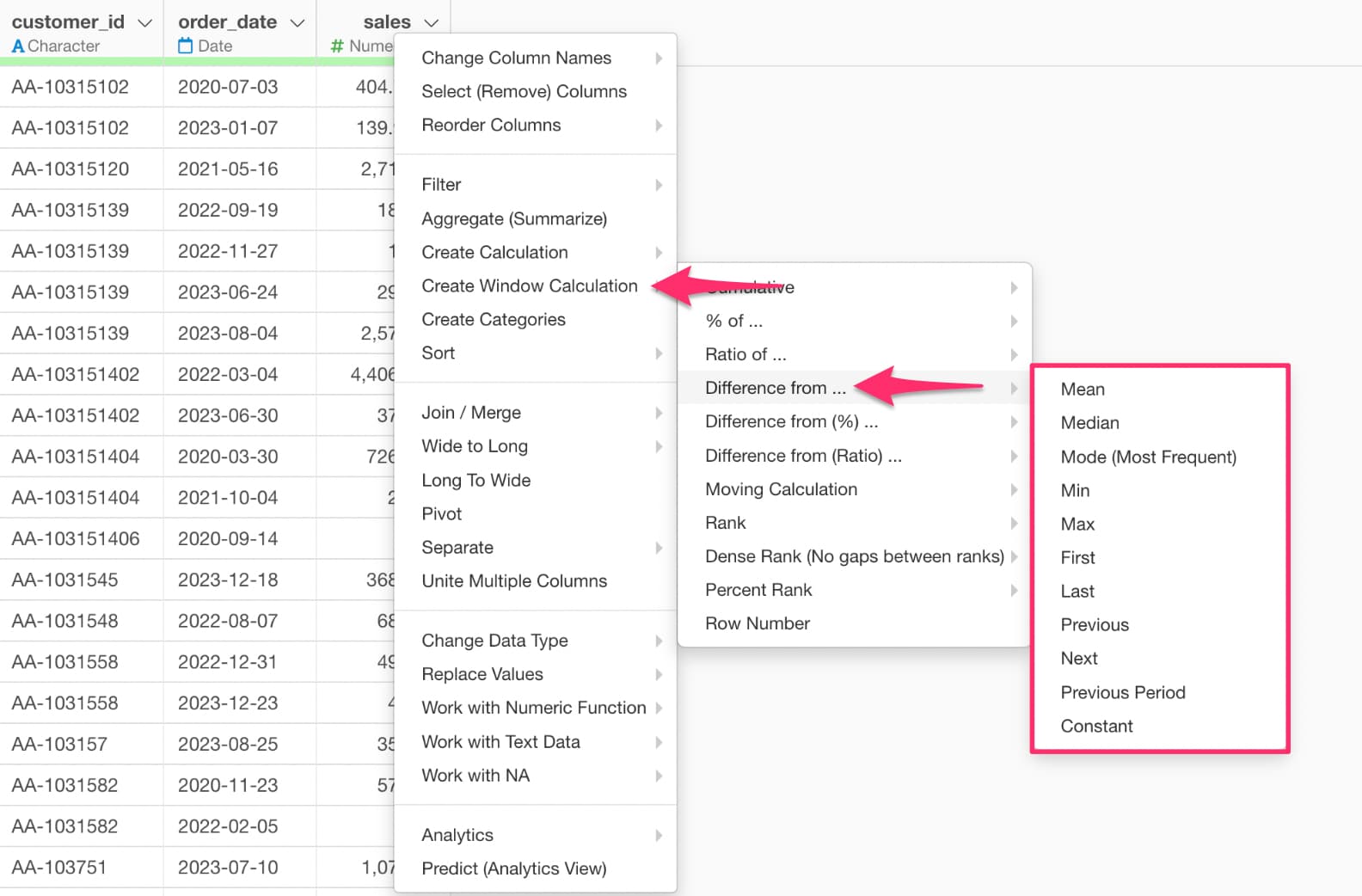The height and width of the screenshot is (896, 1362).
Task: Choose Long To Wide
Action: coord(535,480)
